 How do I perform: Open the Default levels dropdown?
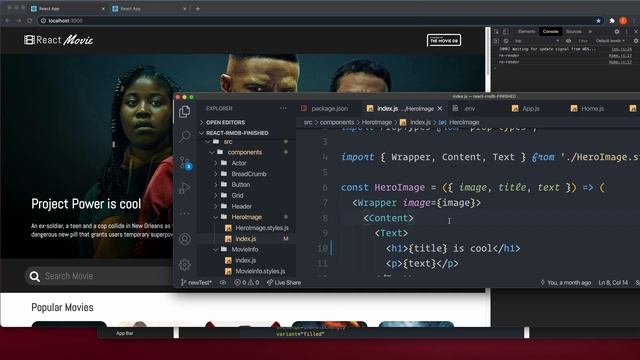(x=610, y=41)
